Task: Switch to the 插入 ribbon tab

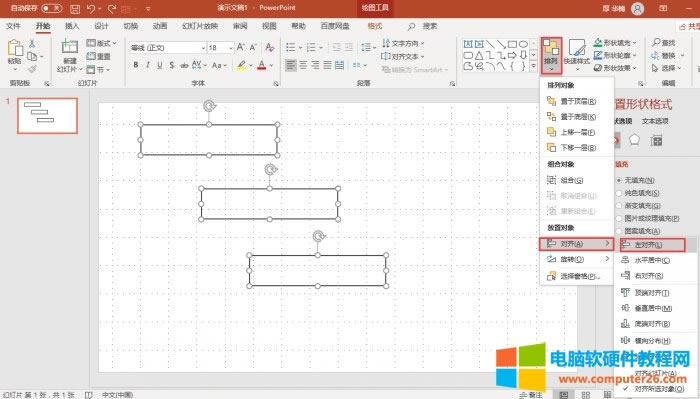Action: pos(71,26)
